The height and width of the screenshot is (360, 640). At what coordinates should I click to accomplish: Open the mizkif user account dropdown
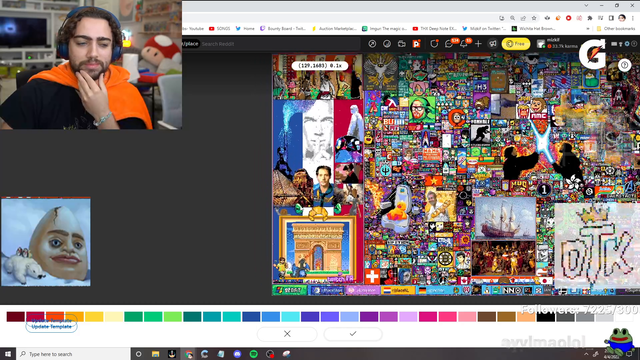coord(557,44)
